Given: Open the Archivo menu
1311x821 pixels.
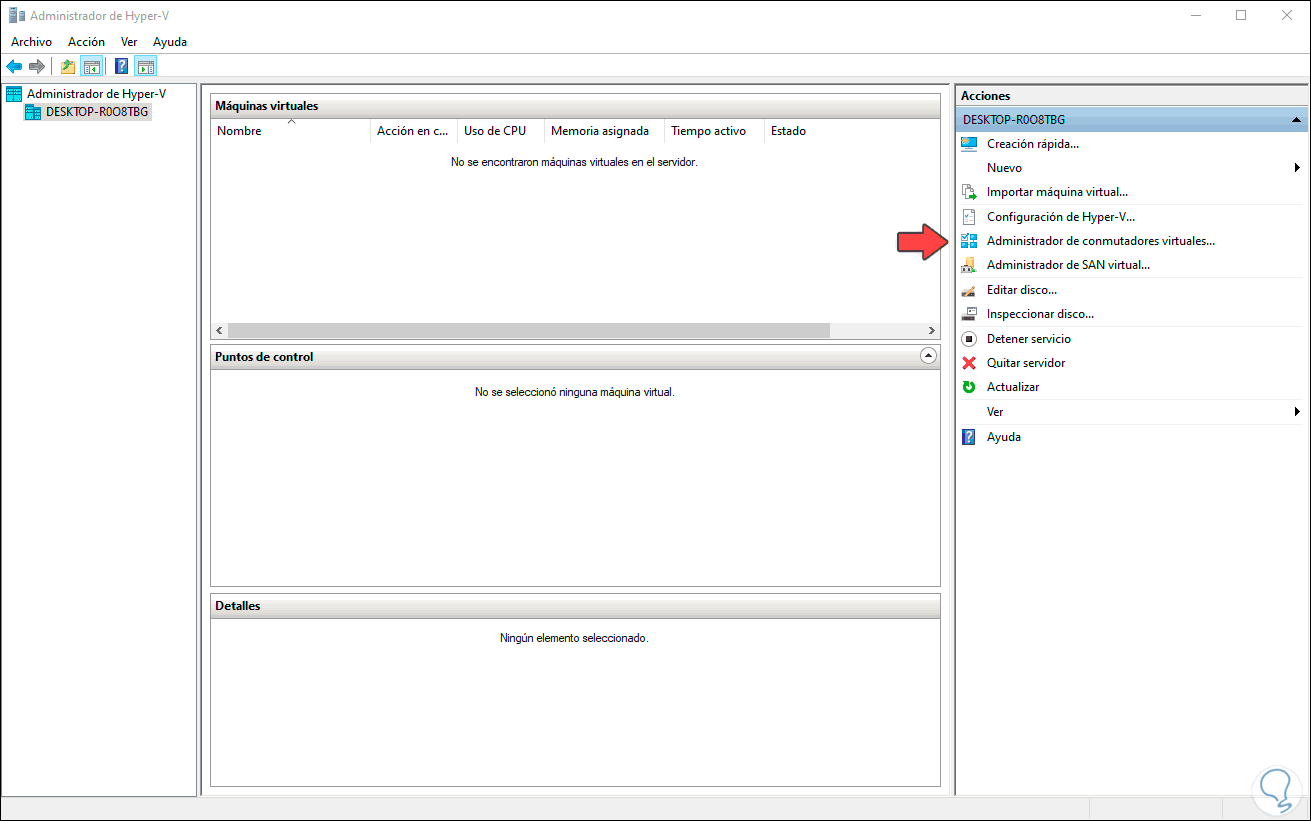Looking at the screenshot, I should tap(31, 42).
